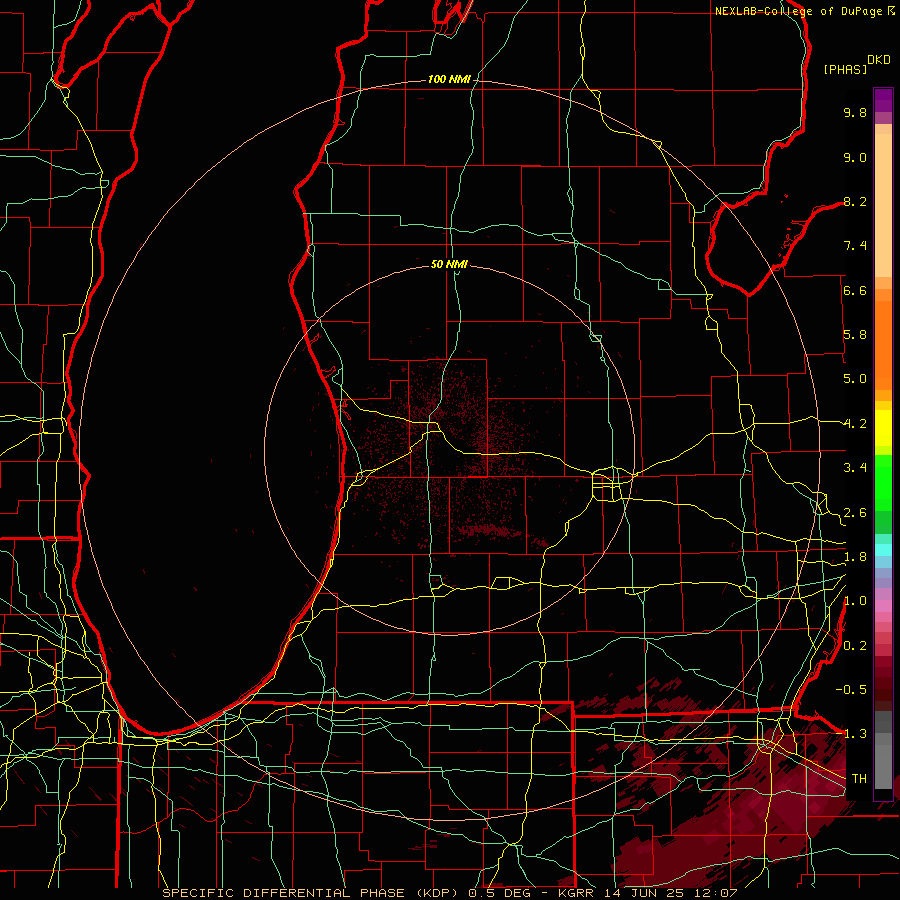Click the 9.0 value on color scale
Viewport: 900px width, 900px height.
[x=855, y=157]
